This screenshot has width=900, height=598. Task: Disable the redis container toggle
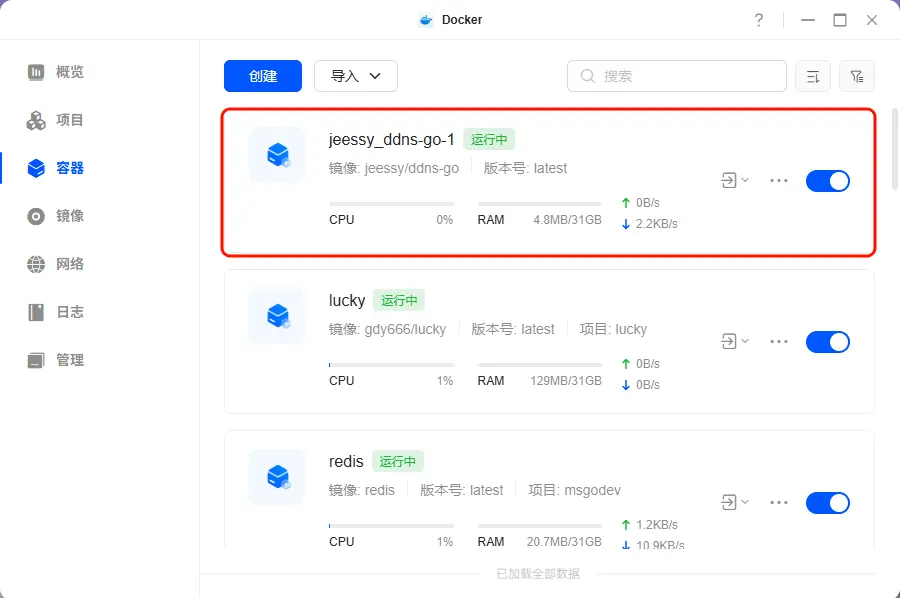click(827, 502)
